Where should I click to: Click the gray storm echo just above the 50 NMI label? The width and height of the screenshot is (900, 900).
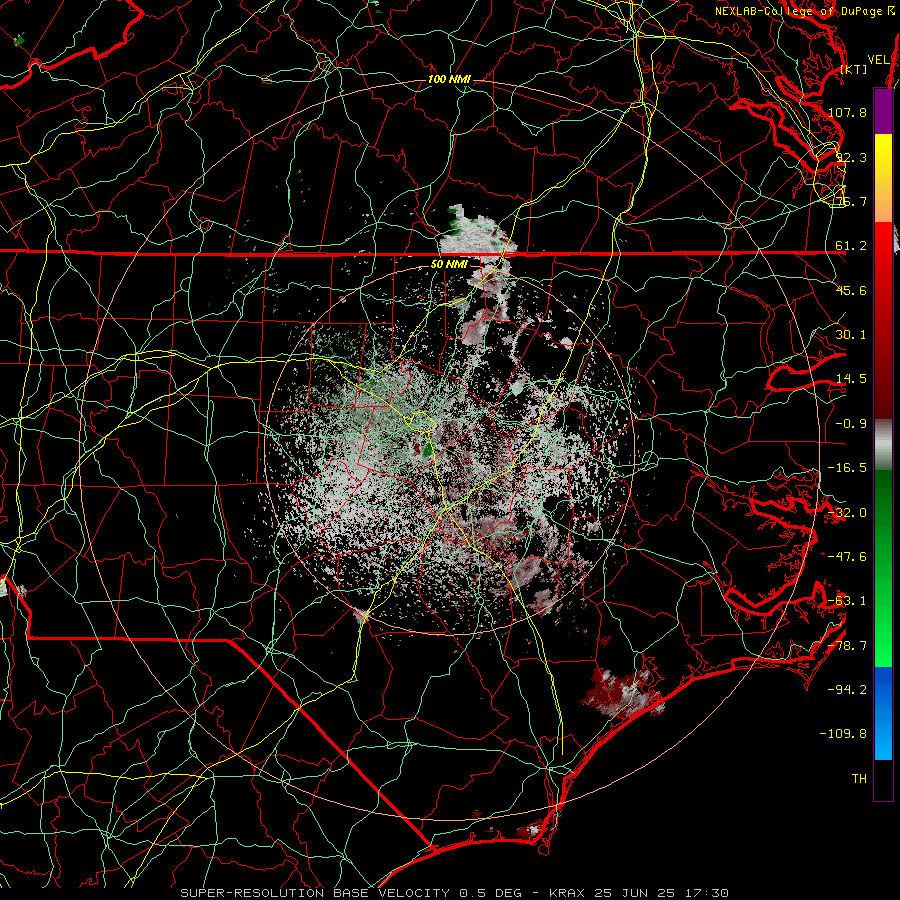click(x=478, y=232)
